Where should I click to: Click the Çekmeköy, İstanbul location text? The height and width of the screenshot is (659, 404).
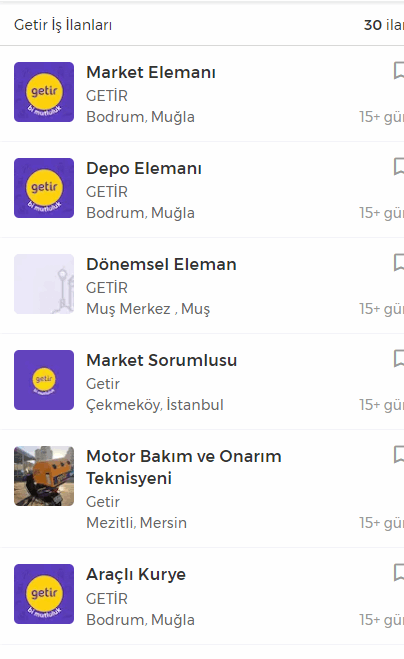pos(155,405)
